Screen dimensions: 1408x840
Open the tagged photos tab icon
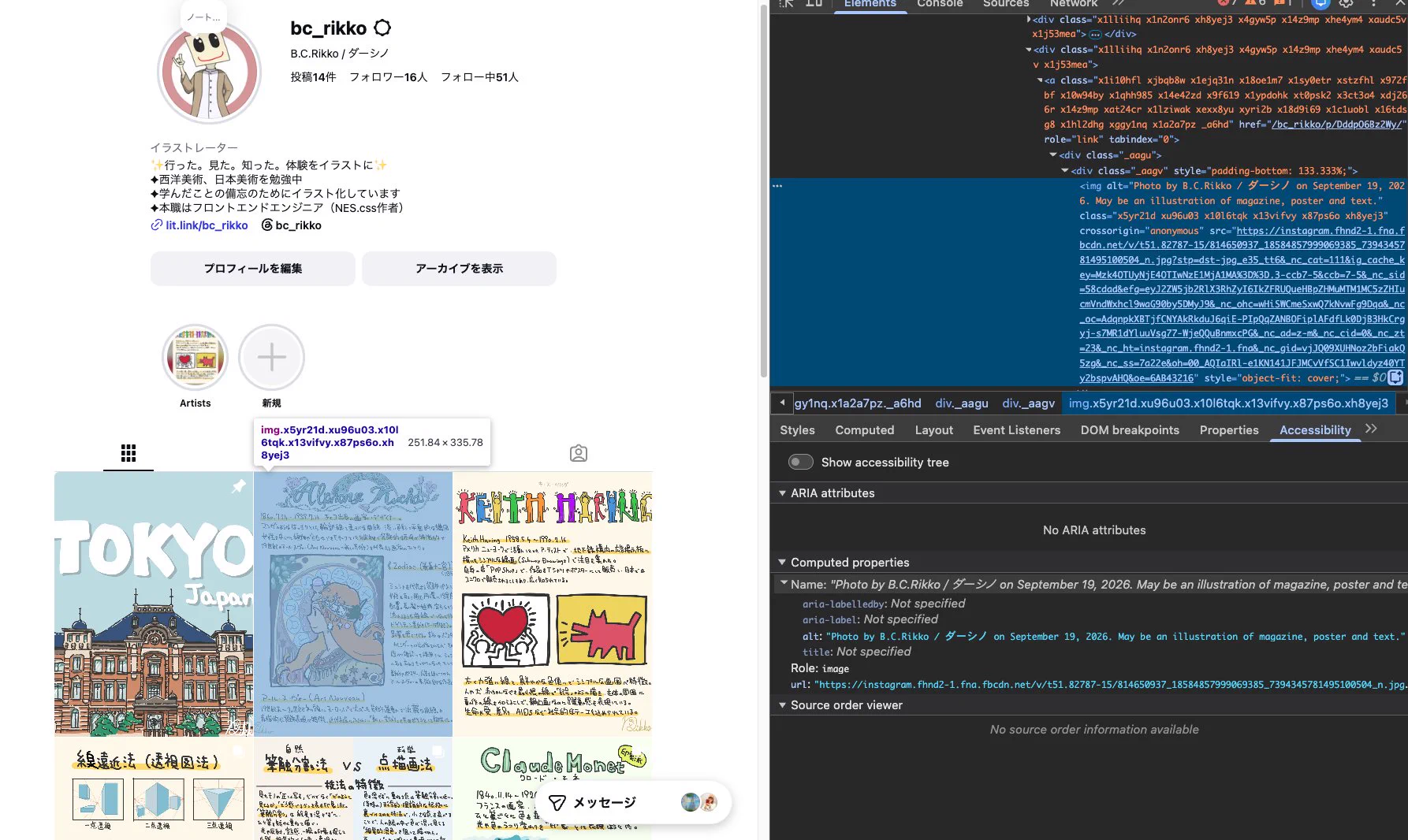(579, 453)
